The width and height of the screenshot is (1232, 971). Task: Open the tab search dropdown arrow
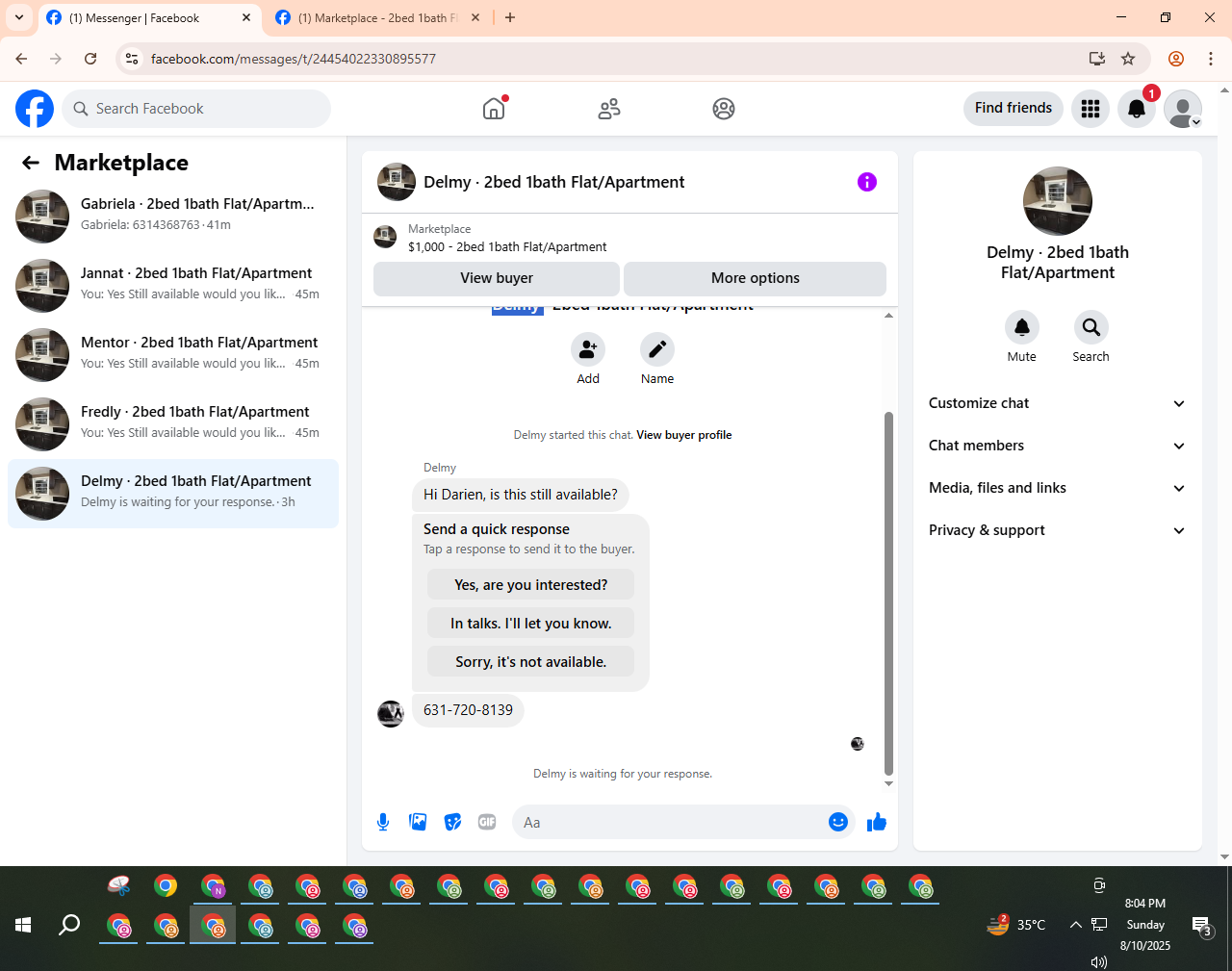coord(18,17)
